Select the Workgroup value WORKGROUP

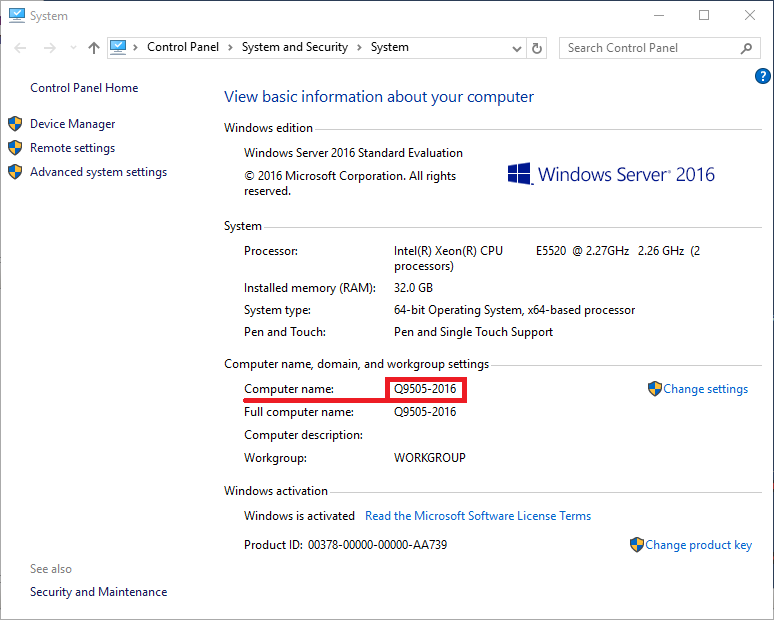[x=429, y=458]
